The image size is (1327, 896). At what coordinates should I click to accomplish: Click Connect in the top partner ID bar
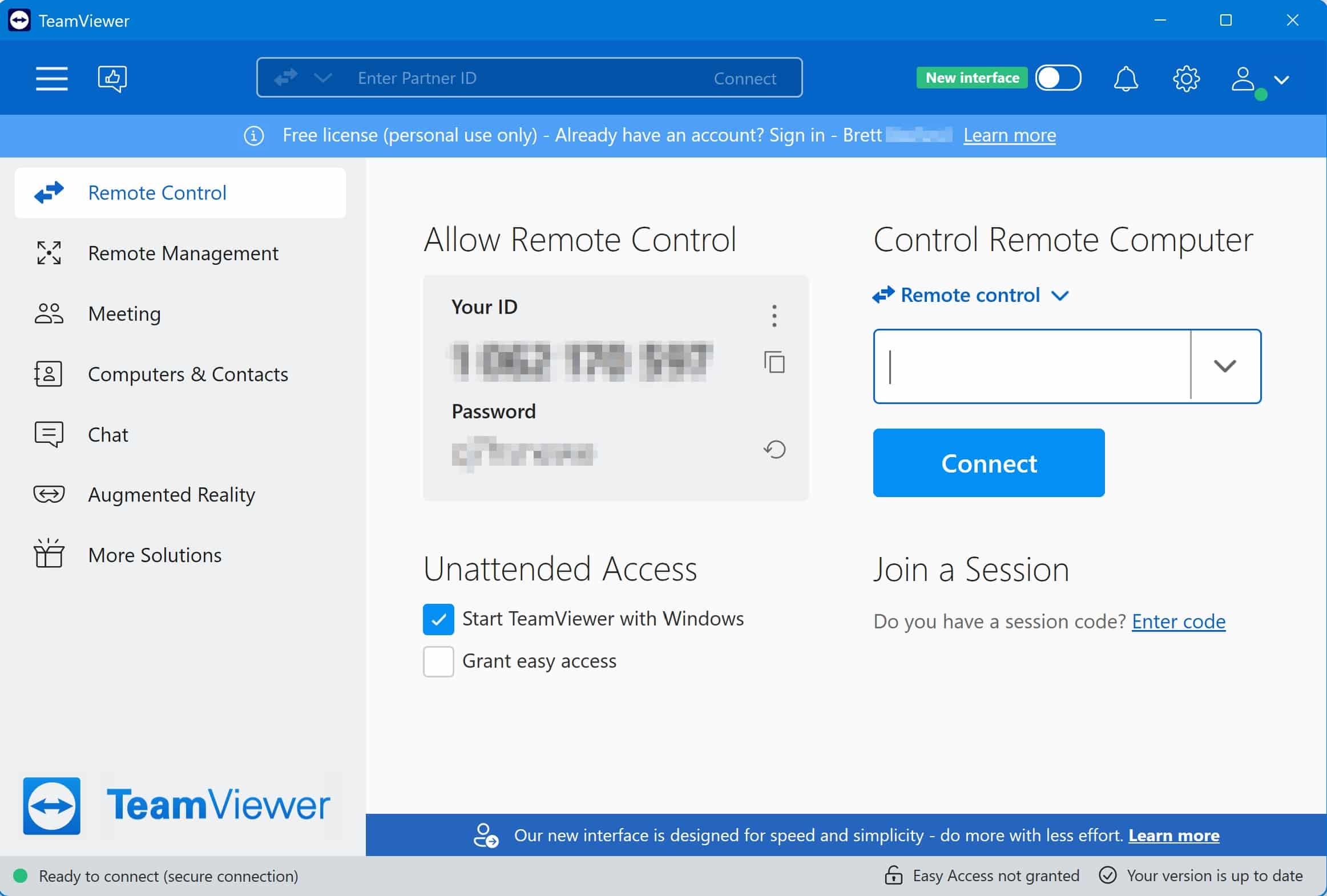point(745,78)
